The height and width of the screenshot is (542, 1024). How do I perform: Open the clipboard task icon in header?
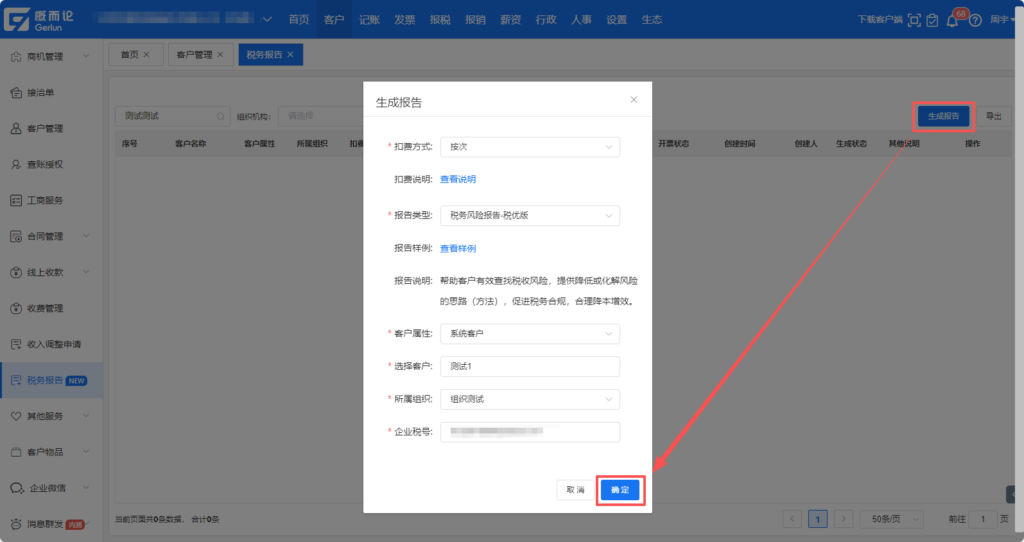pos(932,20)
